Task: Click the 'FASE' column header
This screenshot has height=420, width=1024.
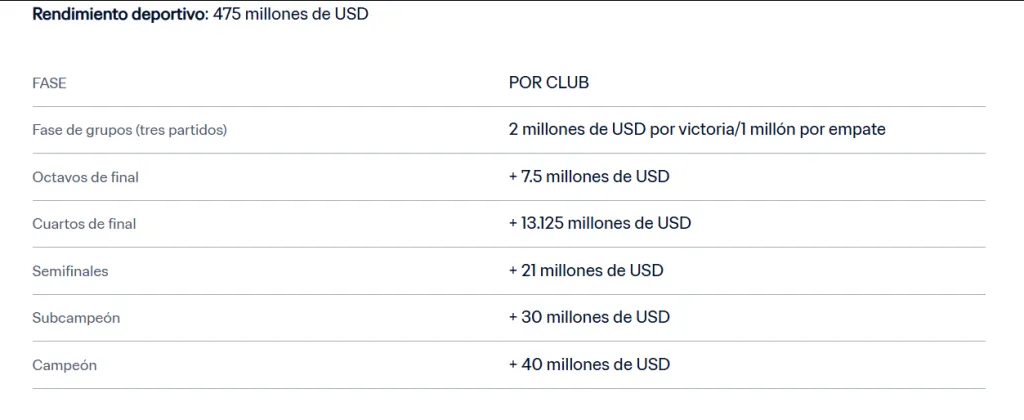Action: pyautogui.click(x=49, y=83)
